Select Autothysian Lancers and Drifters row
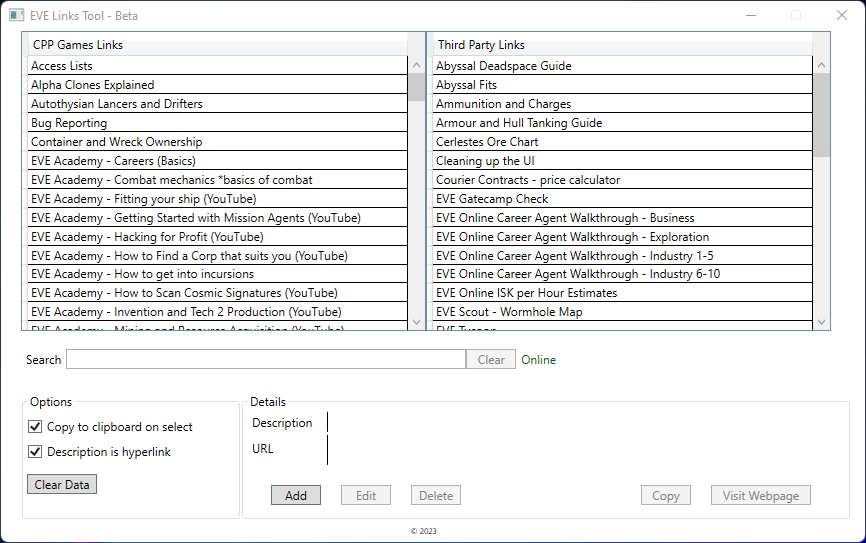Screen dimensions: 866x543 (x=218, y=104)
